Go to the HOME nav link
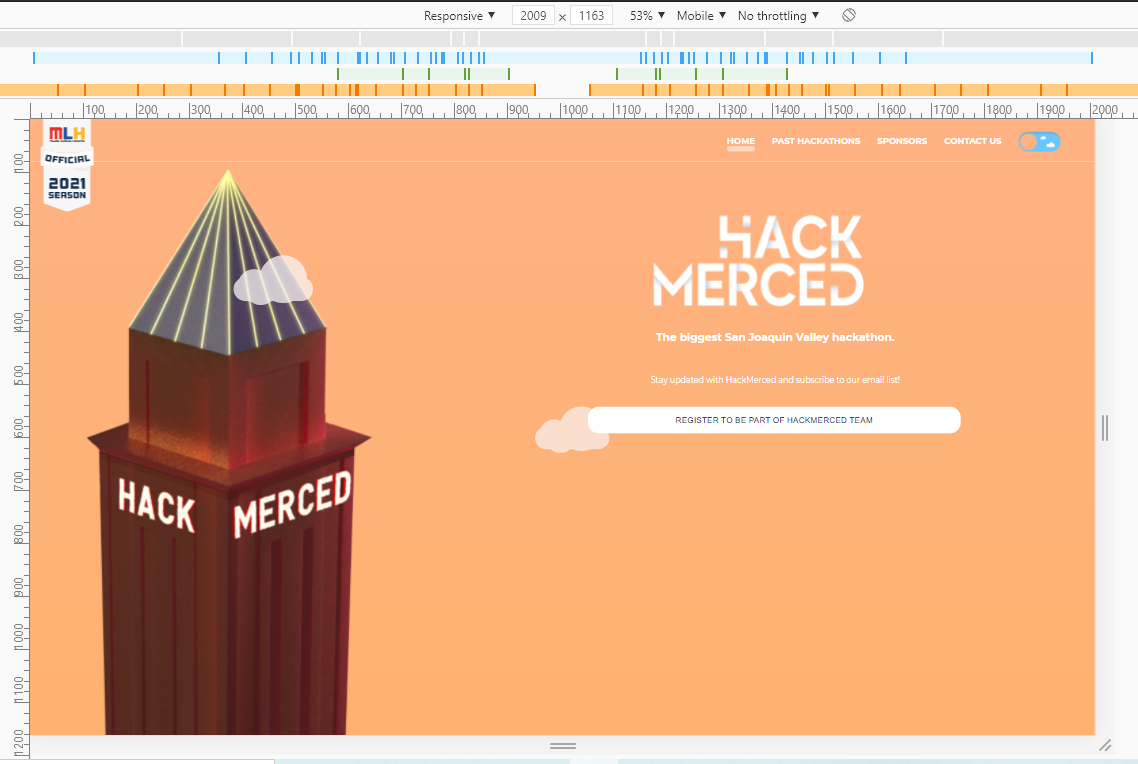1138x764 pixels. coord(740,141)
